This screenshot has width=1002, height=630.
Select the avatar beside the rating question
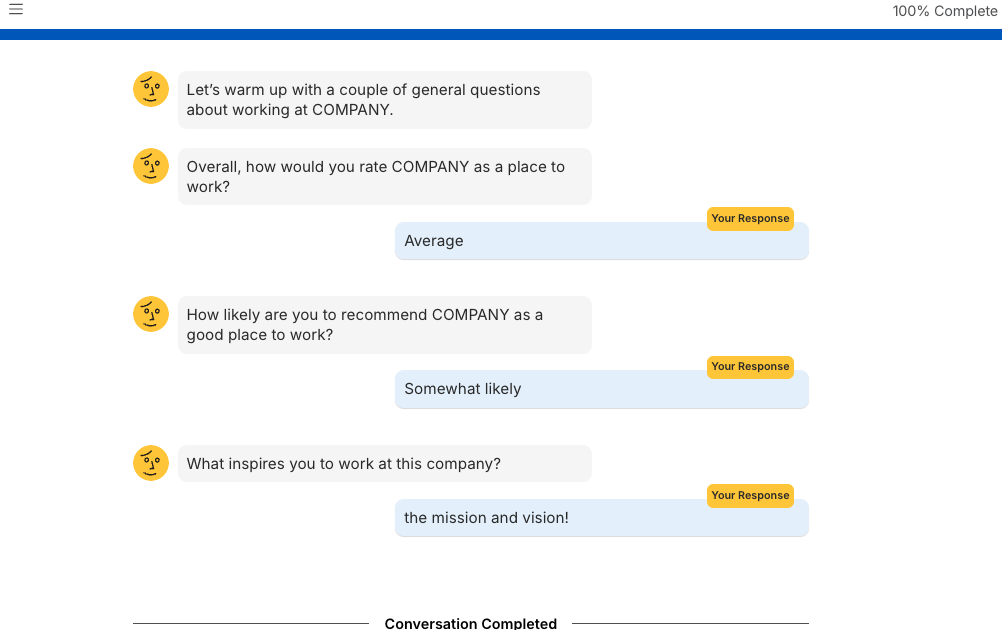150,166
